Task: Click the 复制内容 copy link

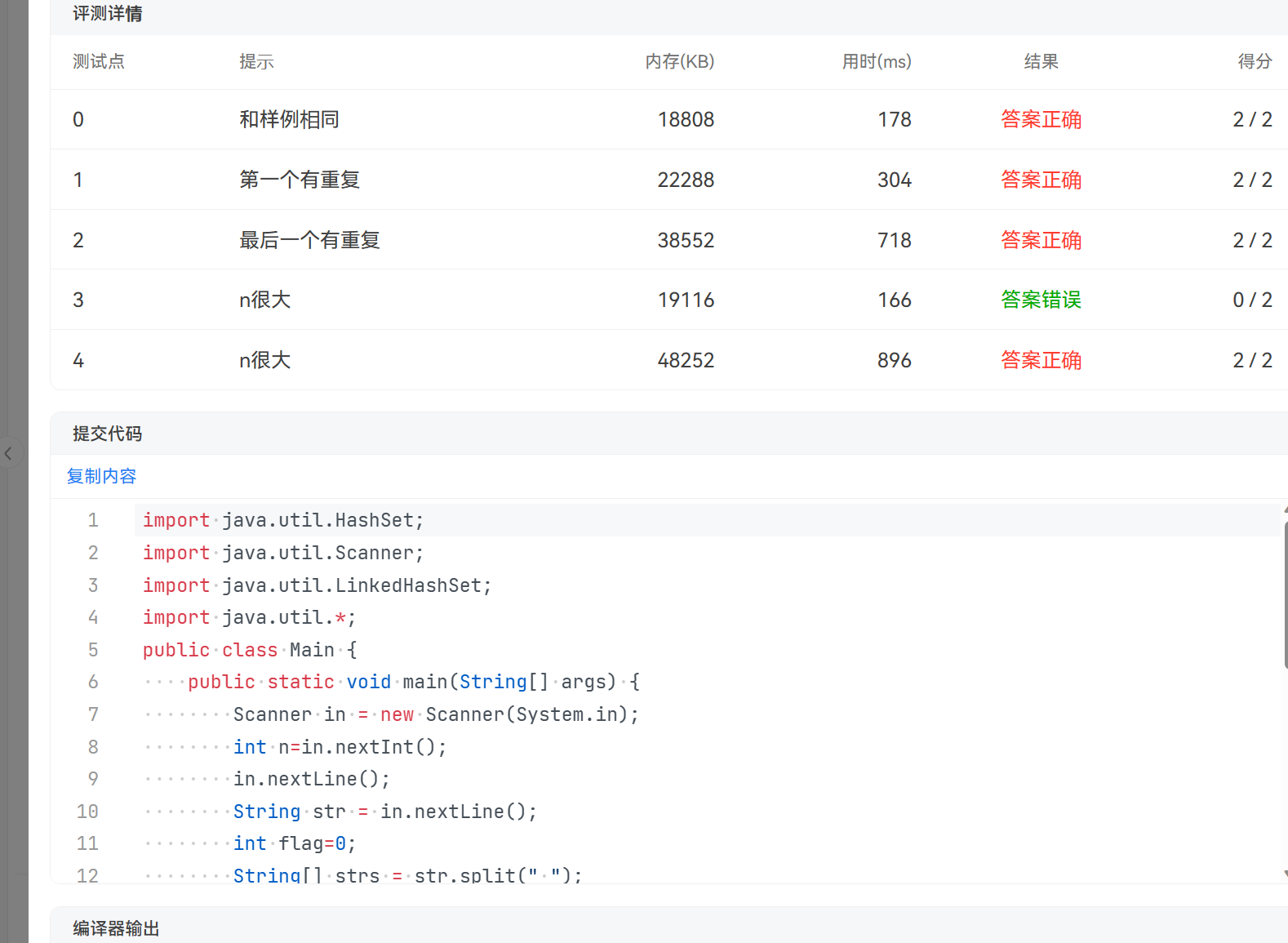Action: coord(101,476)
